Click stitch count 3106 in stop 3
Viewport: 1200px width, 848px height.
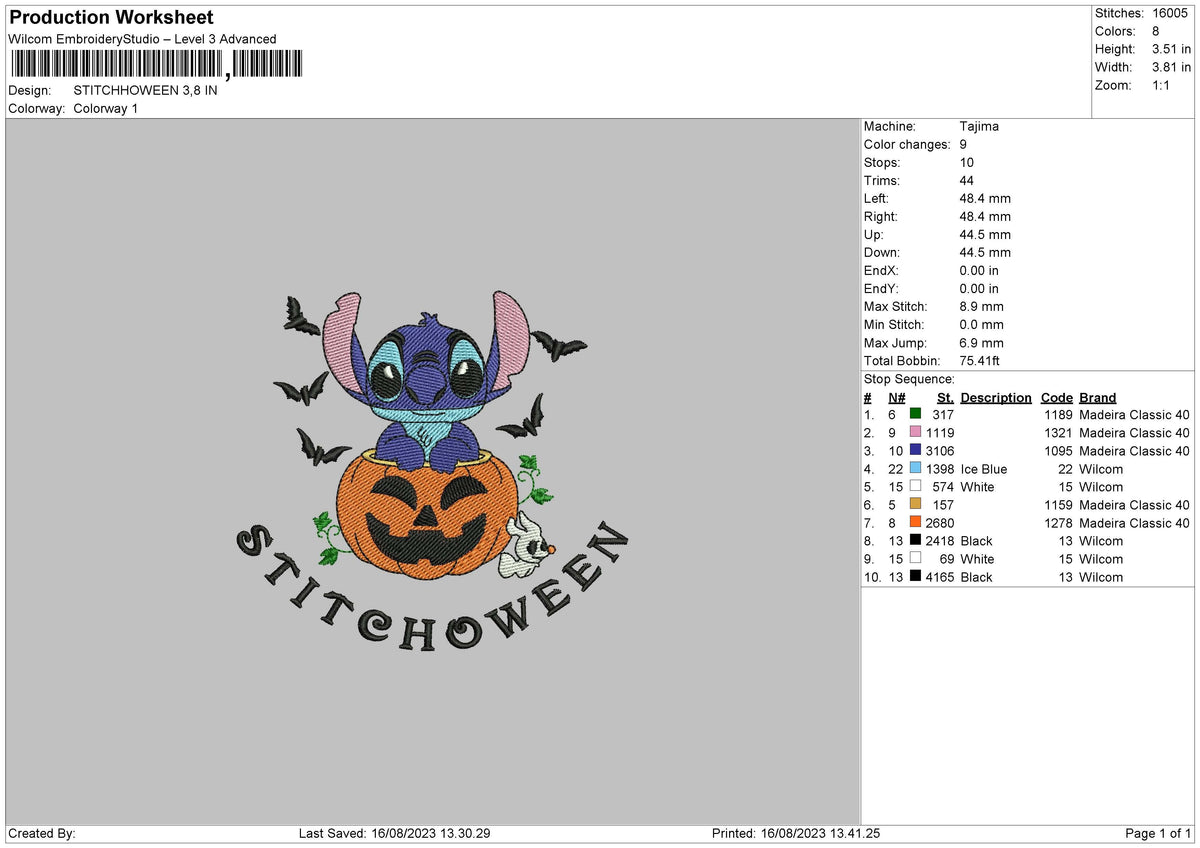940,451
